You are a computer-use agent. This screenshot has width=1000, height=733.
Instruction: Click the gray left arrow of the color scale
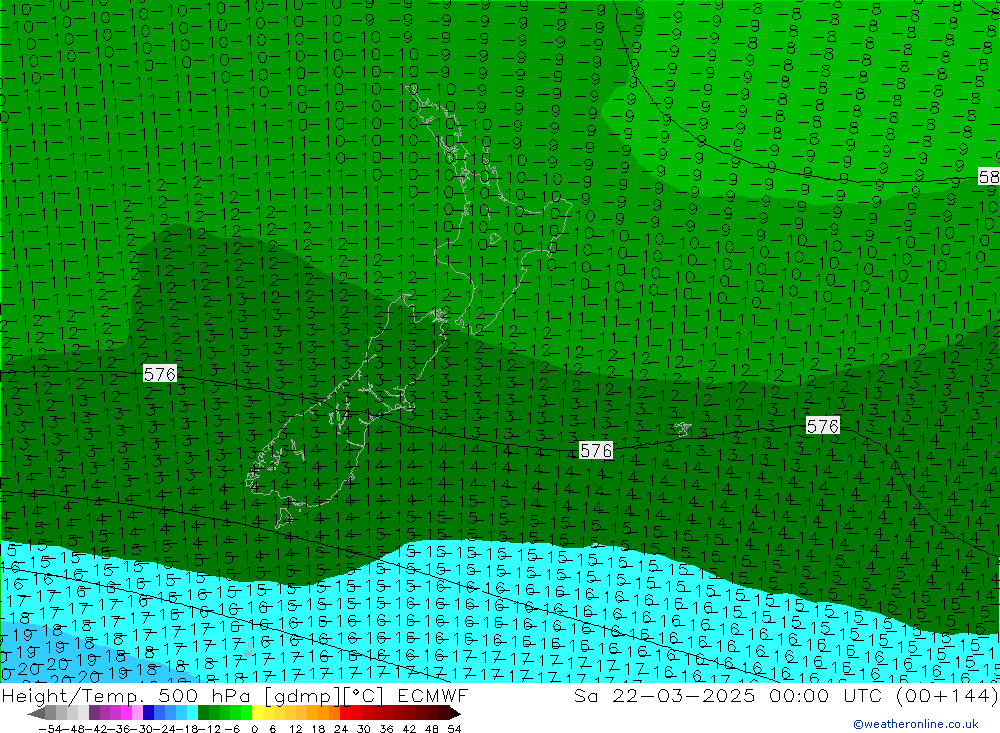[36, 713]
